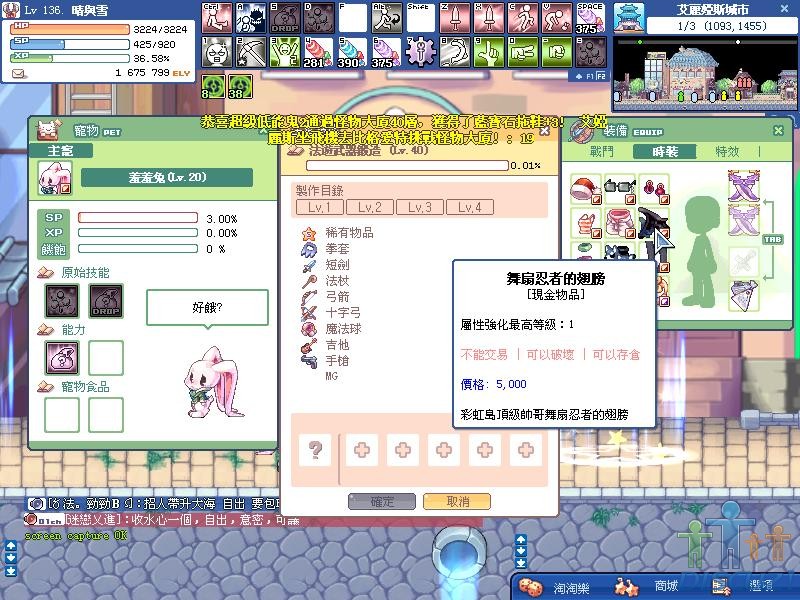
Task: Click the first empty 寵物食品 slot
Action: coord(60,414)
